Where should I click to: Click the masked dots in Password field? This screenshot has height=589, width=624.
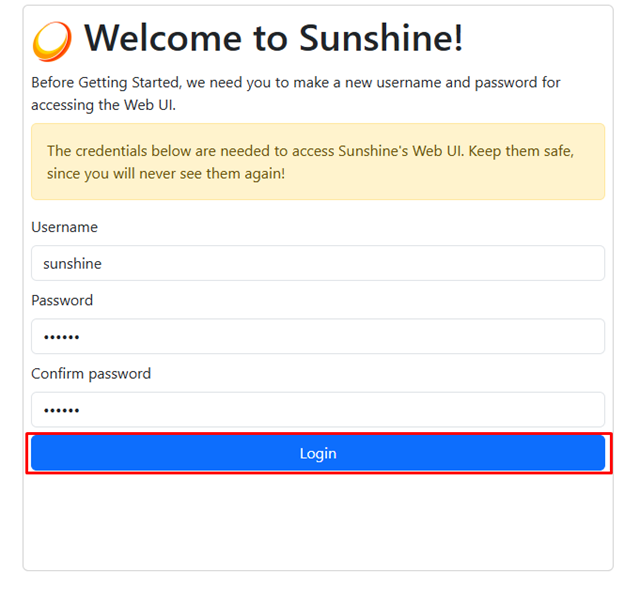(x=62, y=337)
